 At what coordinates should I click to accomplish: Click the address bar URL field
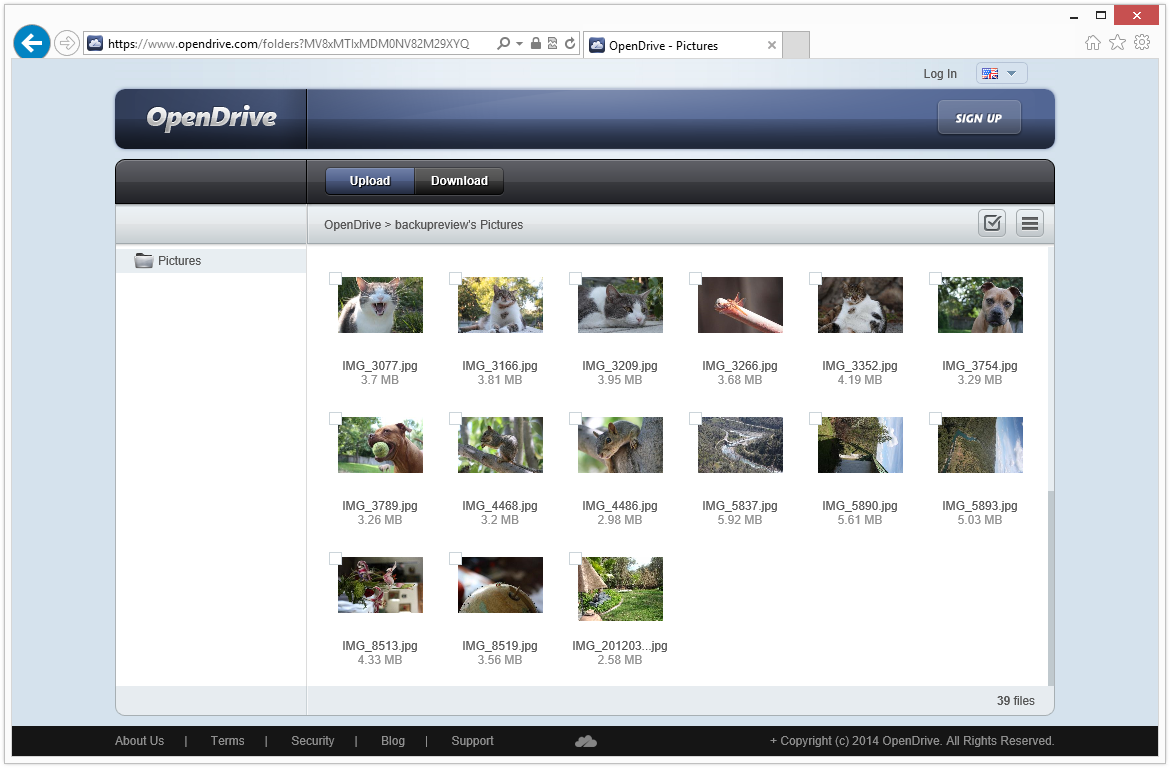click(288, 43)
